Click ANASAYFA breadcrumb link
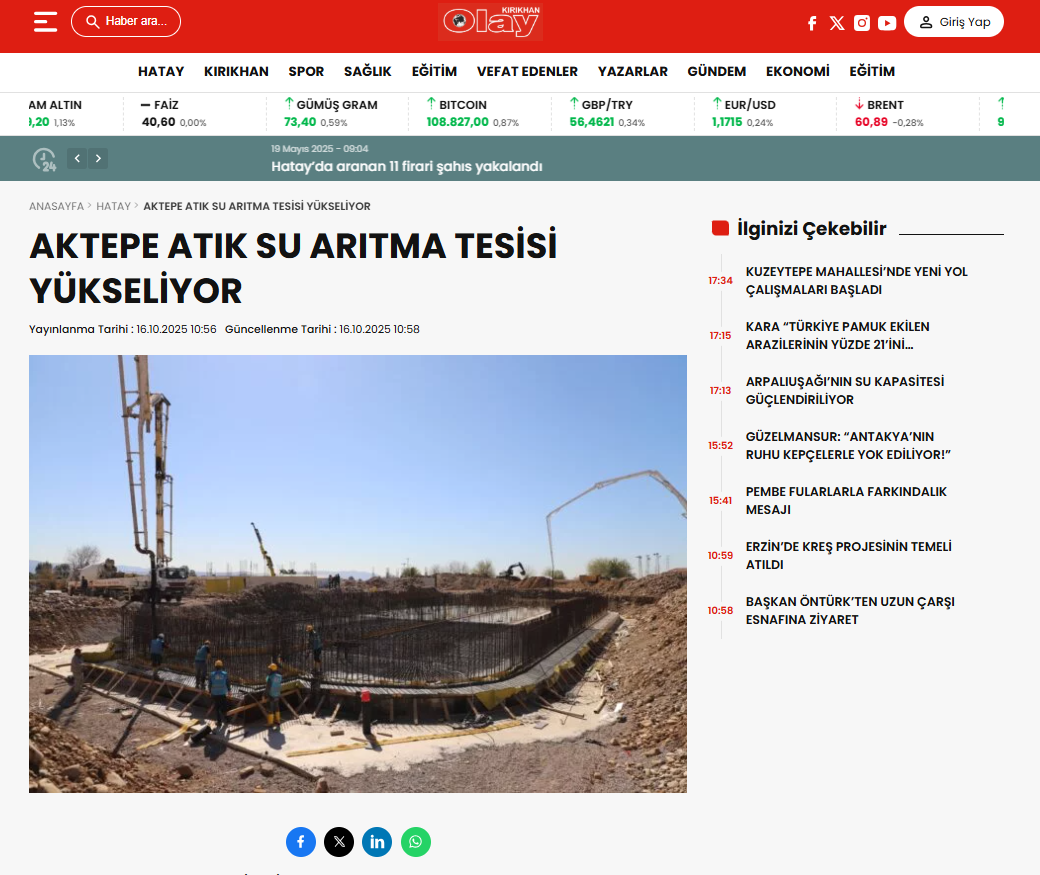The width and height of the screenshot is (1040, 875). pos(56,206)
